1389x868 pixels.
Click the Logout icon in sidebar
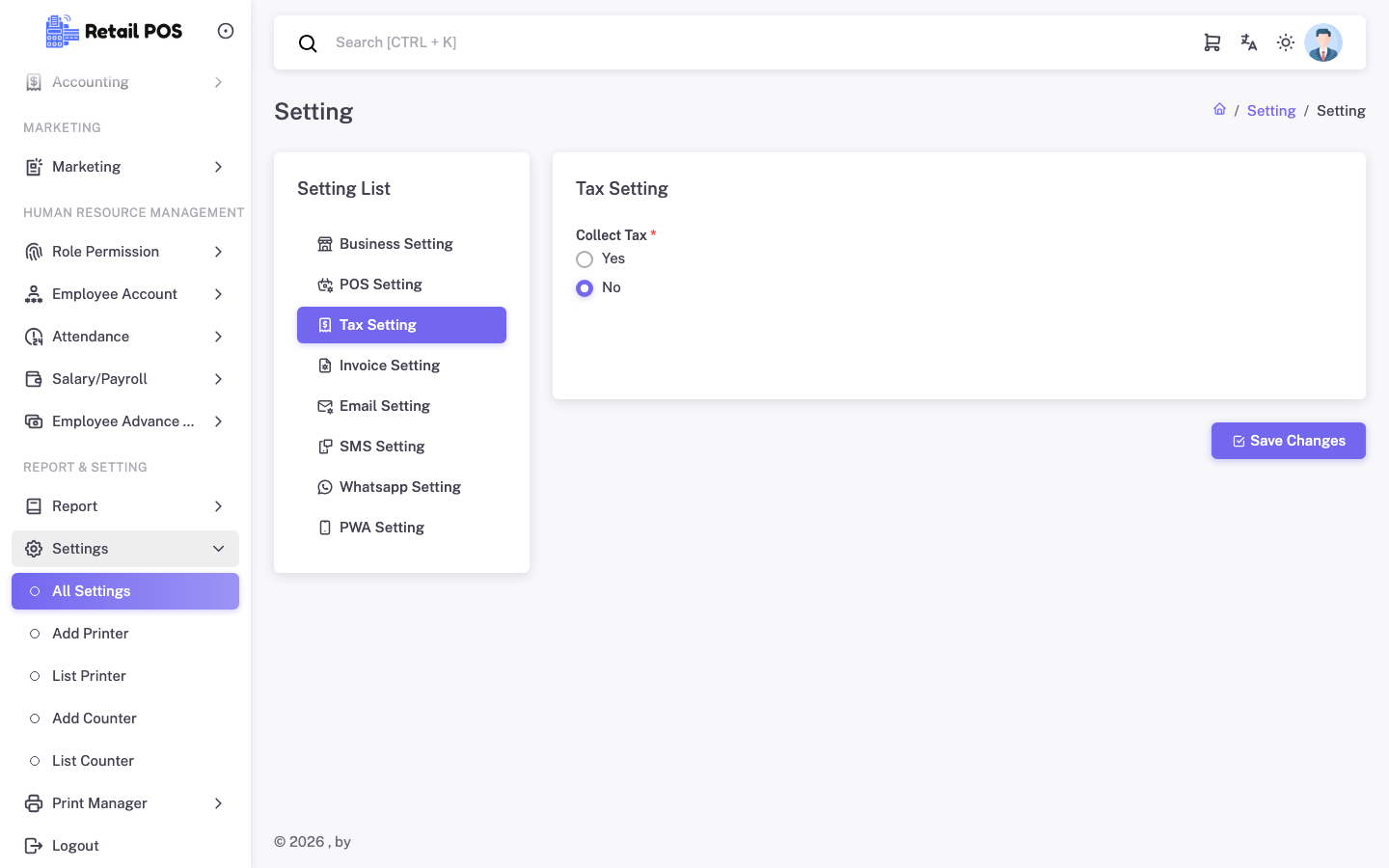[34, 846]
